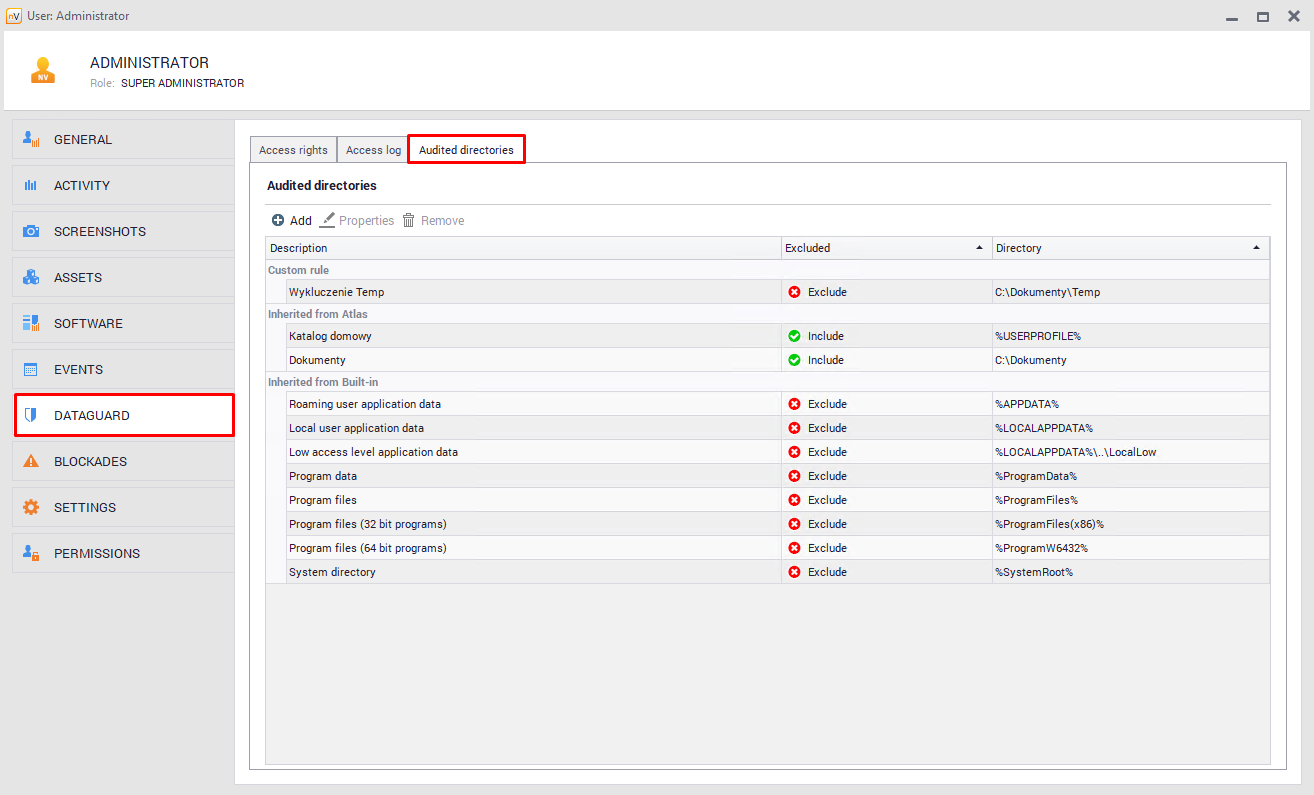Screen dimensions: 1314x795
Task: Collapse the Inherited from Built-in group
Action: [x=322, y=382]
